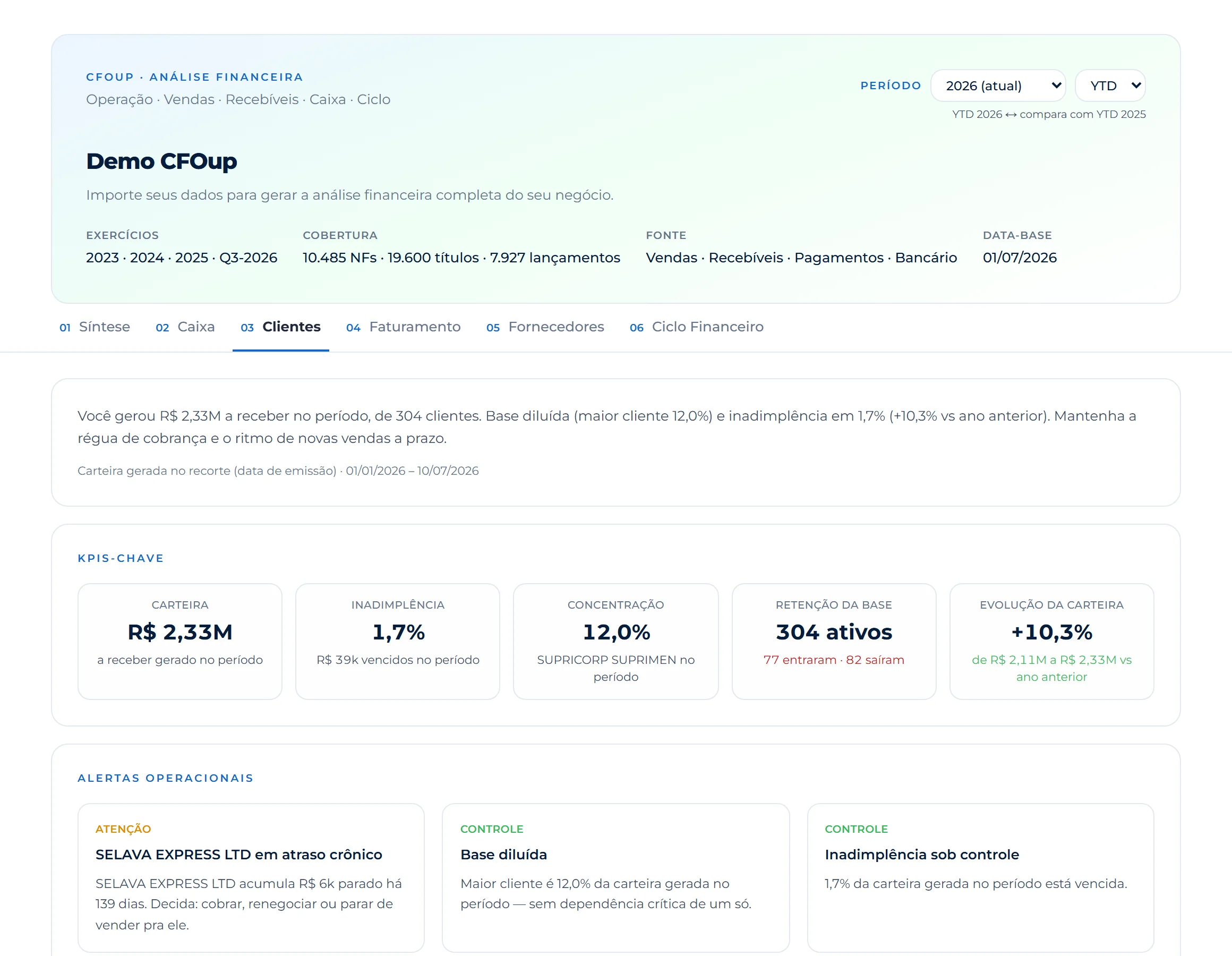
Task: Click the Base diluída control alert
Action: pos(615,877)
